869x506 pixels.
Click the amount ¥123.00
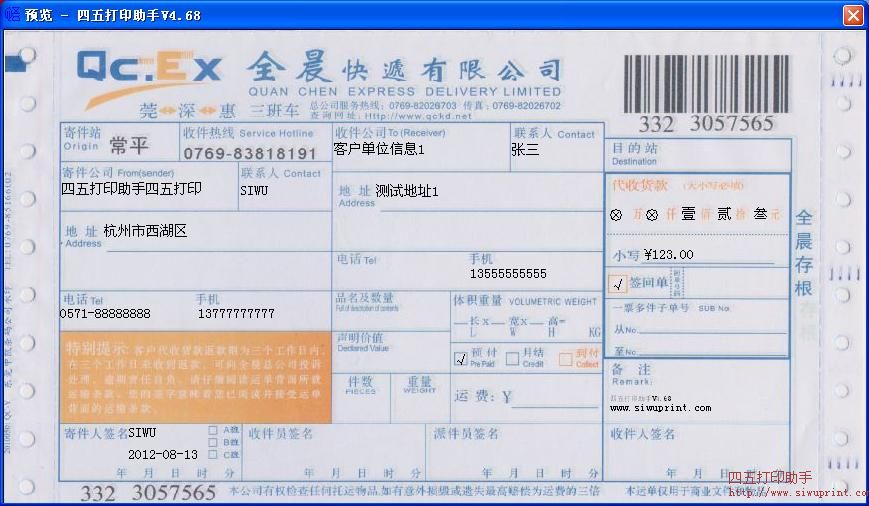pyautogui.click(x=668, y=255)
